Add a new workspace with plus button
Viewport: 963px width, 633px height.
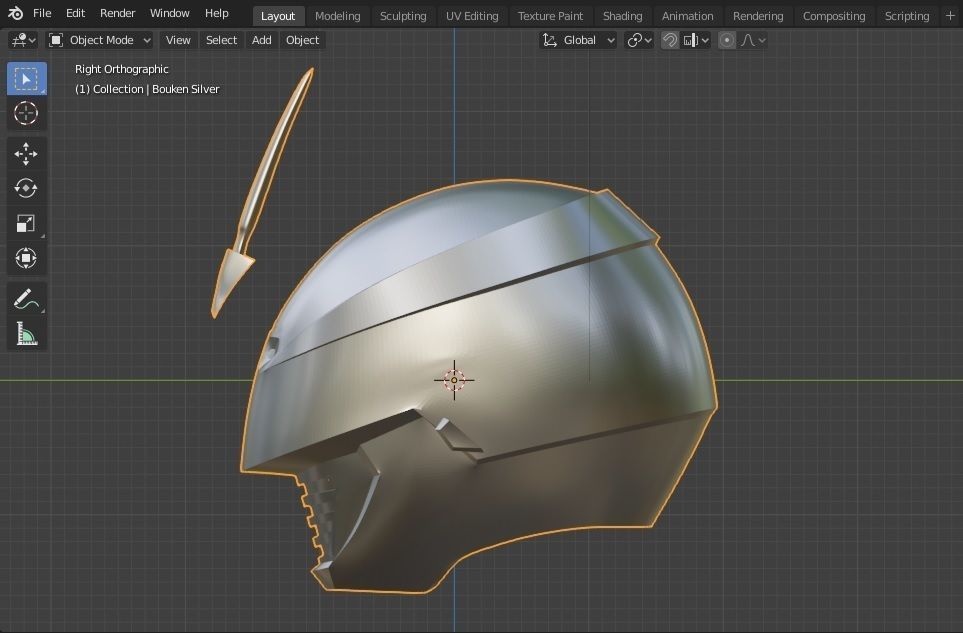950,16
